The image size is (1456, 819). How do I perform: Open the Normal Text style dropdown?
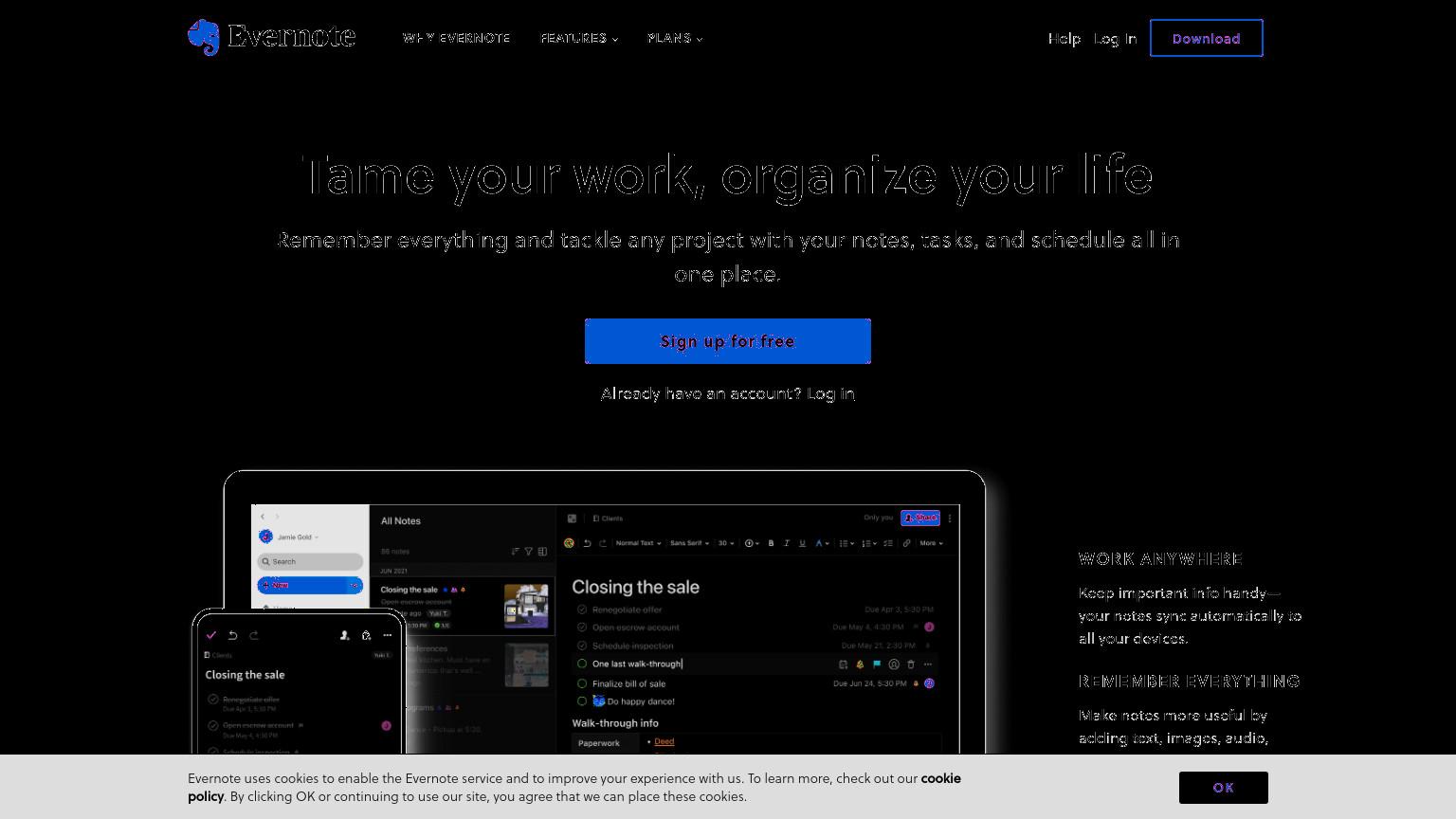click(x=638, y=543)
